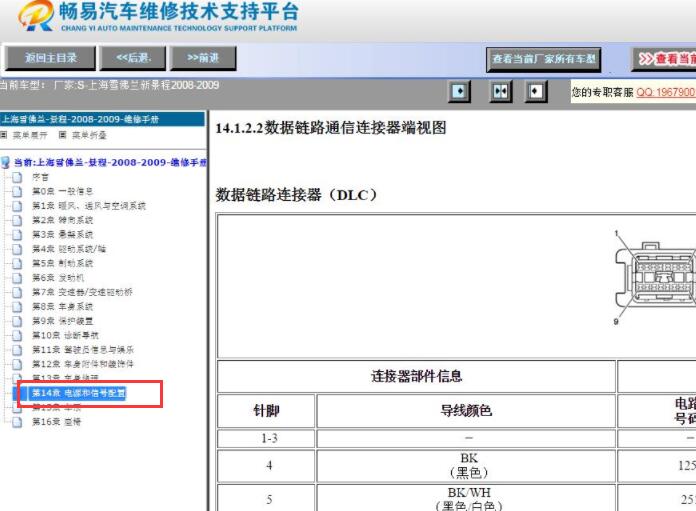Screen dimensions: 696x511
Task: Go back with the <<后退 button
Action: click(x=133, y=58)
